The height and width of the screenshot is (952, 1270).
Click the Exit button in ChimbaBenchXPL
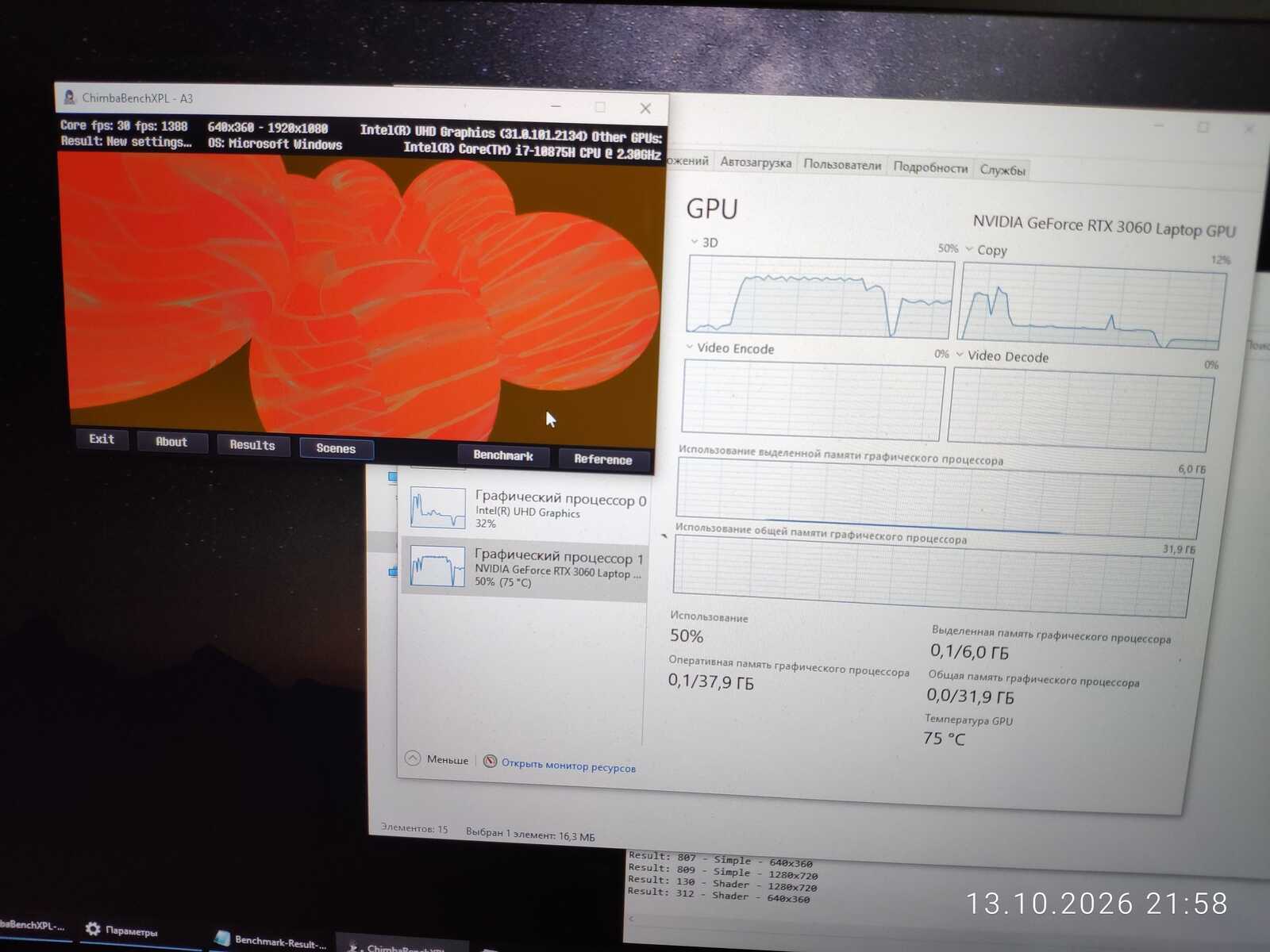coord(102,439)
